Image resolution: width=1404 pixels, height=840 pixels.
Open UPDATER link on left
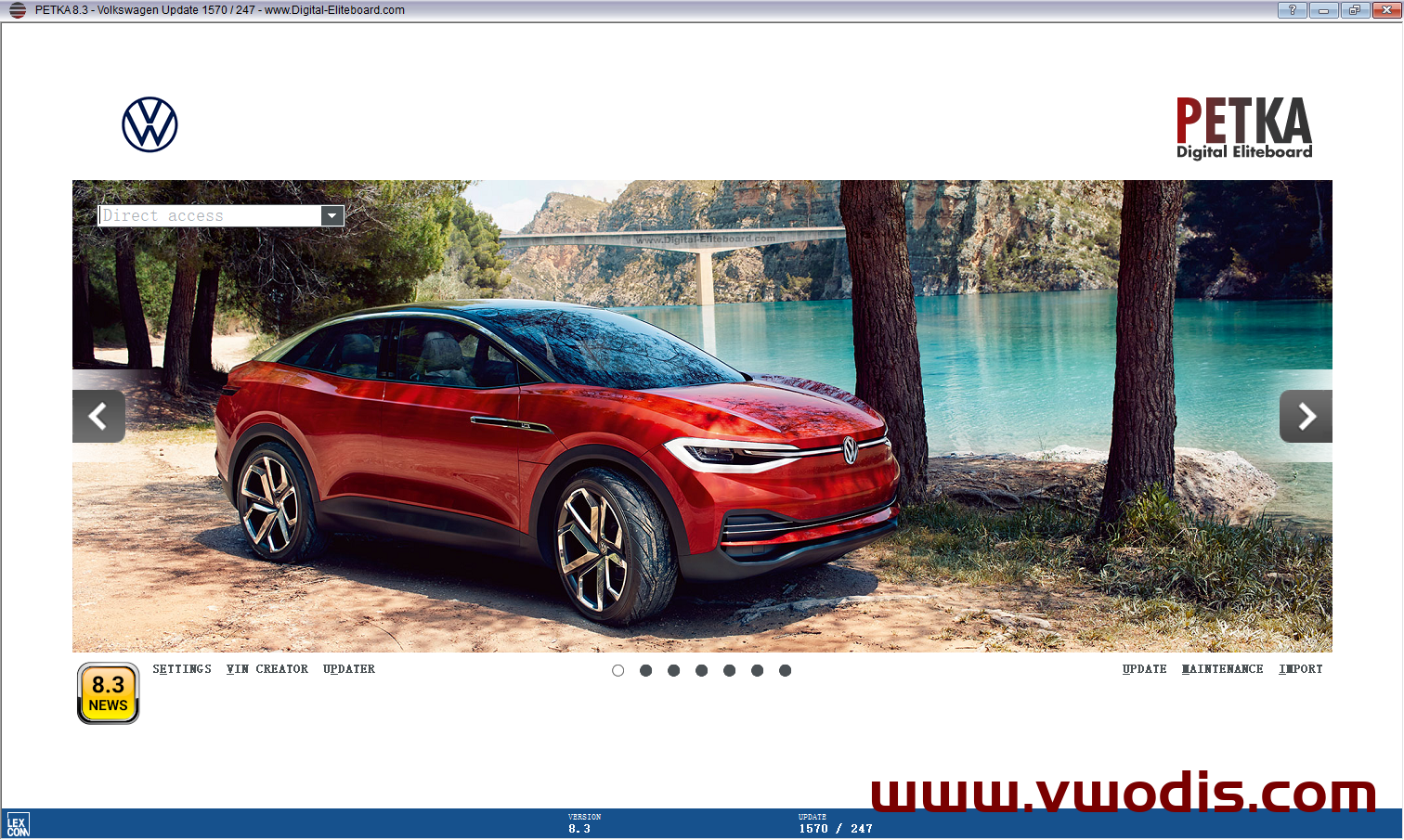click(x=349, y=669)
